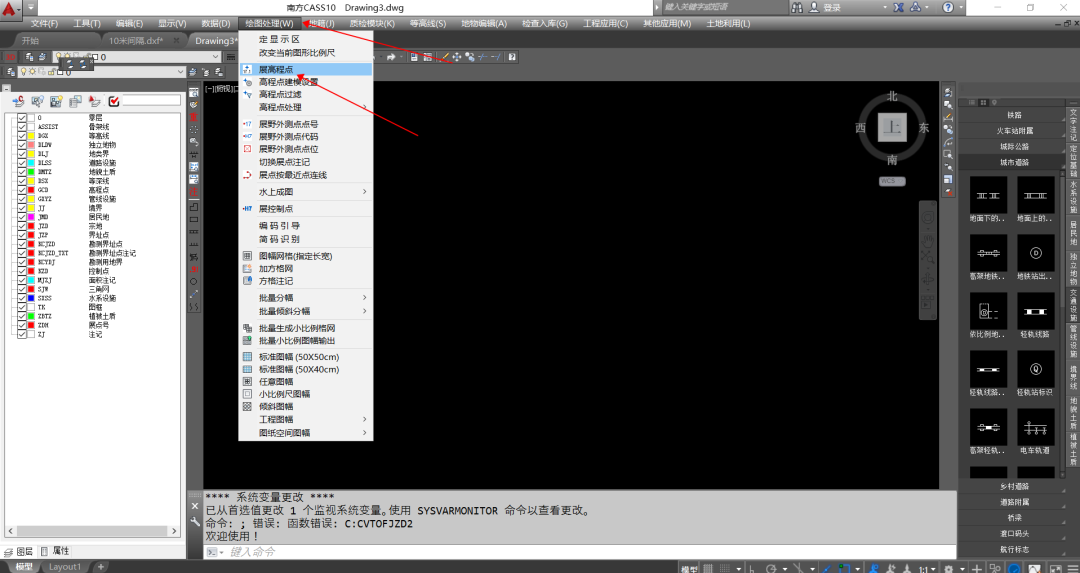Click the check-all icon in layer panel toolbar
Image resolution: width=1080 pixels, height=573 pixels.
(x=114, y=101)
